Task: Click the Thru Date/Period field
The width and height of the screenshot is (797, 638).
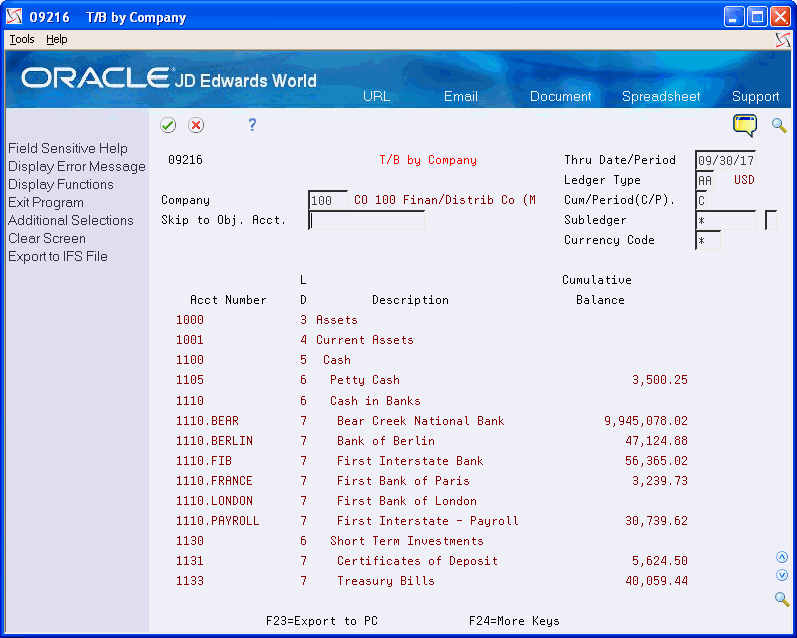Action: (x=725, y=160)
